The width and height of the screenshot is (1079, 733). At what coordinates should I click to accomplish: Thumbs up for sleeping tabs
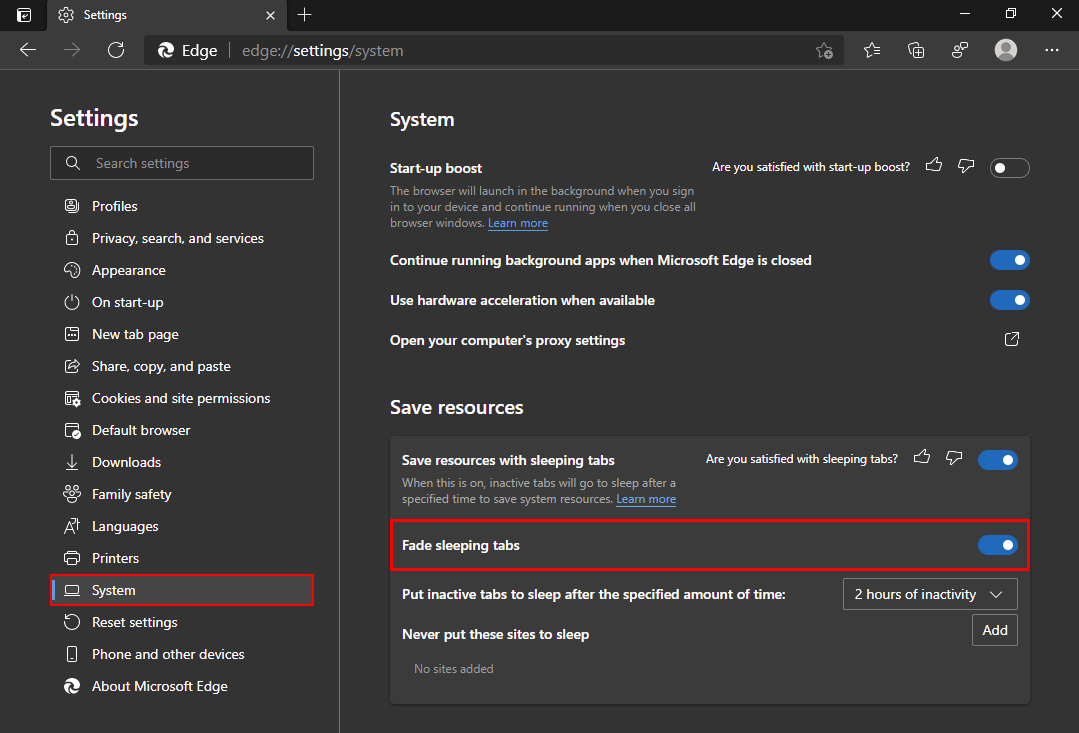click(921, 457)
